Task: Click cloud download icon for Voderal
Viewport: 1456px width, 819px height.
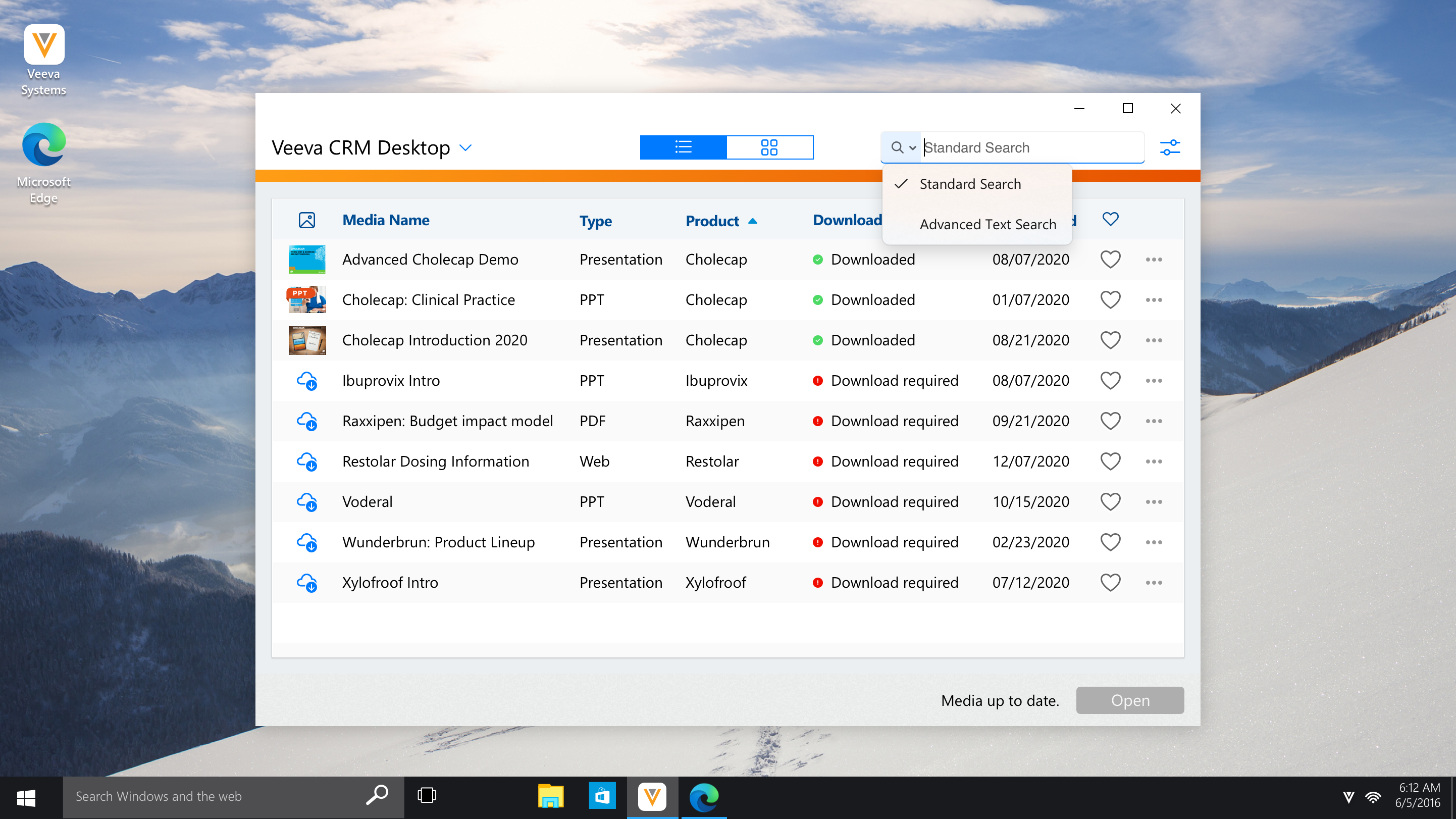Action: pyautogui.click(x=307, y=502)
